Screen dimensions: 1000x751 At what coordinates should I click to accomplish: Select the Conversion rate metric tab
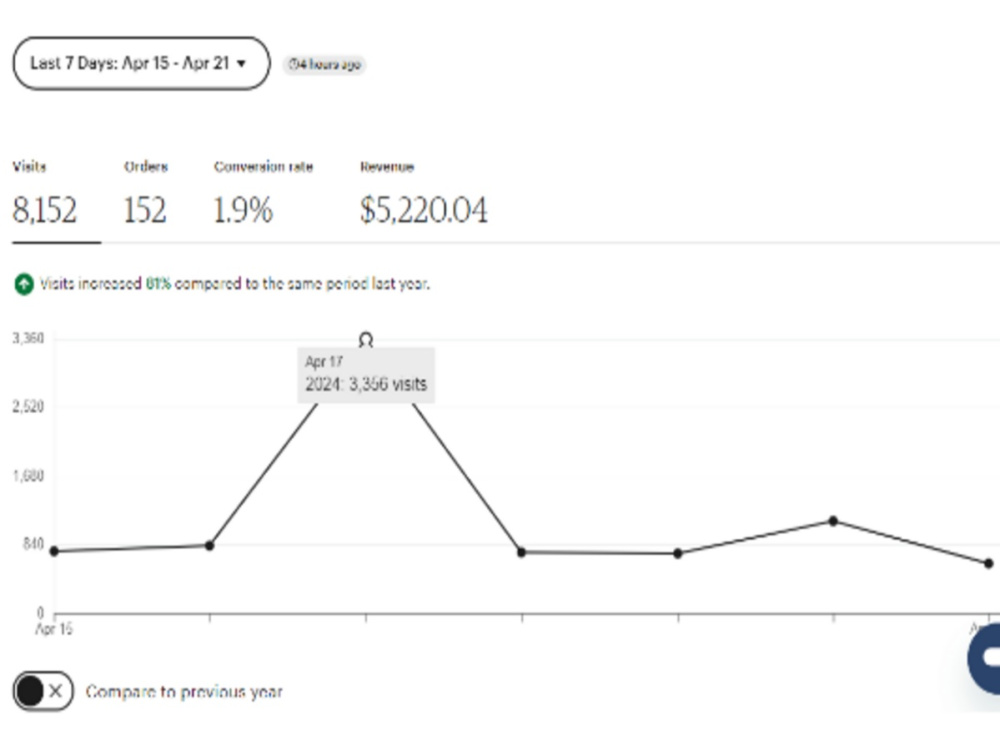coord(263,194)
